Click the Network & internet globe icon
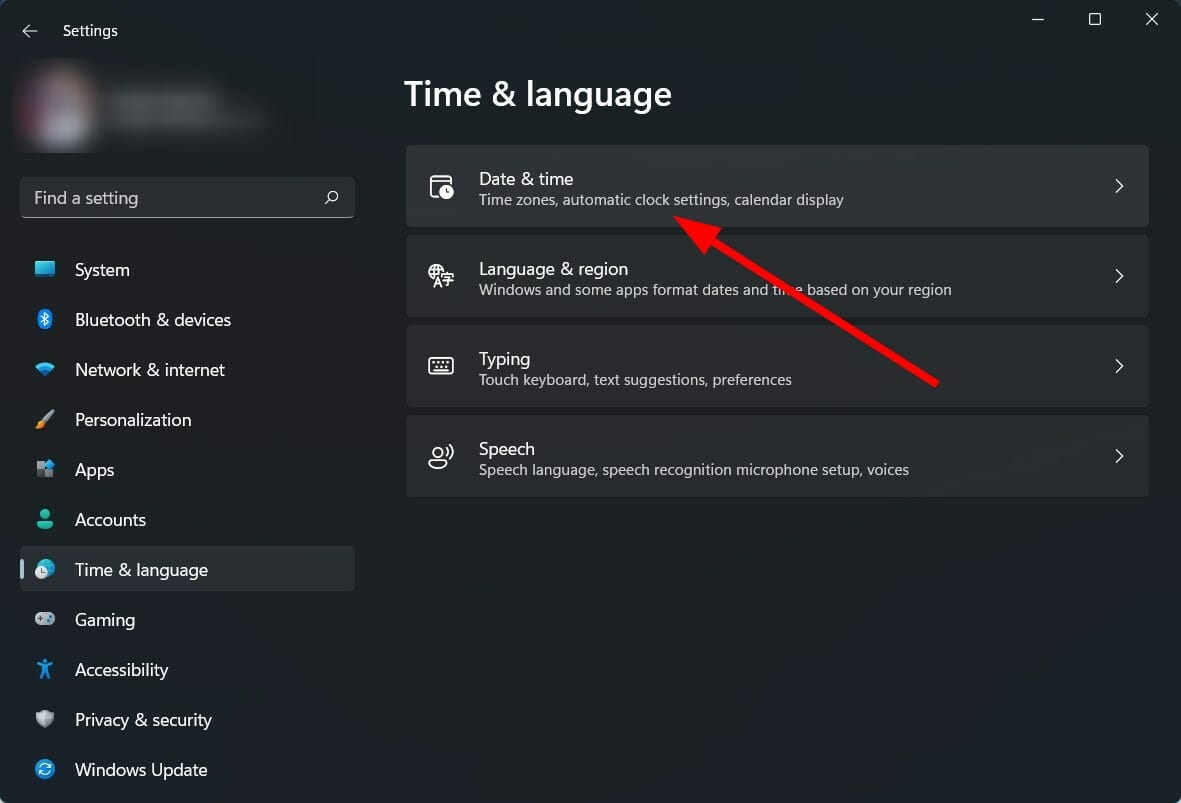1181x803 pixels. click(45, 370)
